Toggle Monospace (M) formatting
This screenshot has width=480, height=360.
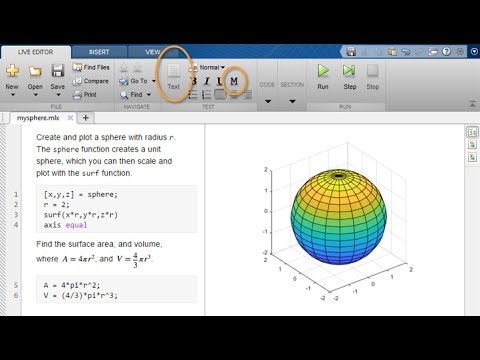[234, 81]
